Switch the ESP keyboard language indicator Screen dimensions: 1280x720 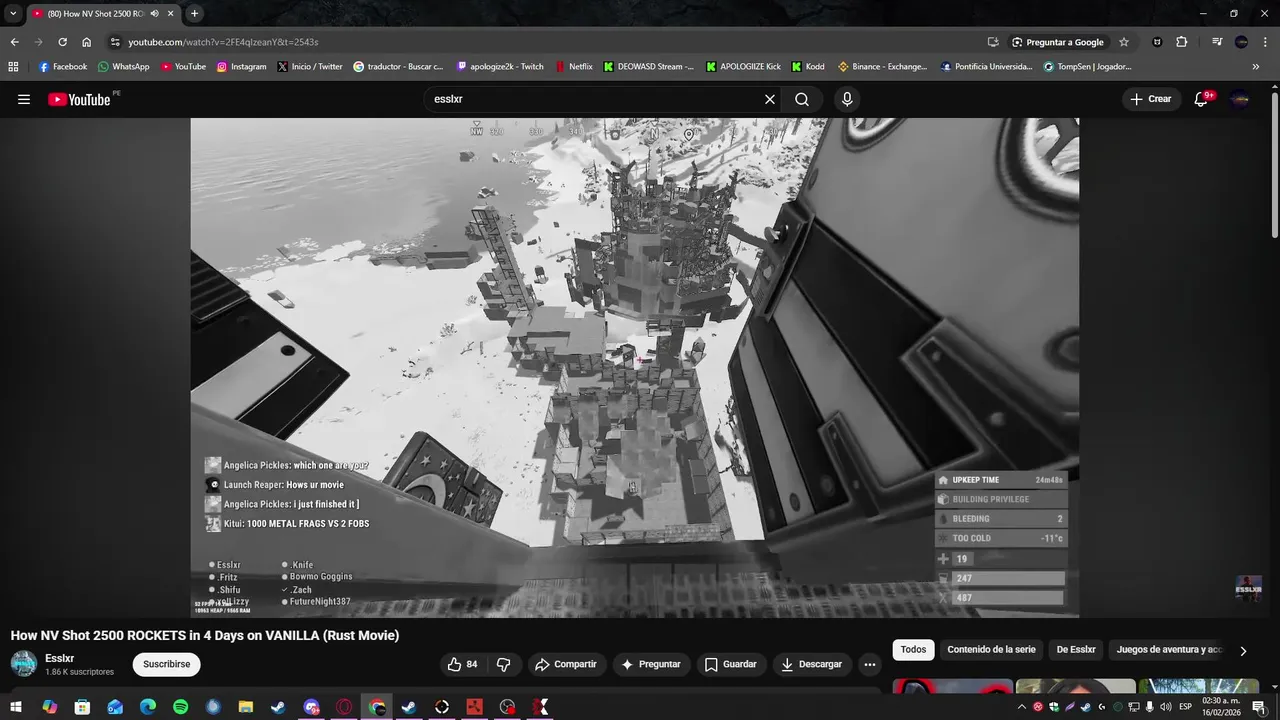1185,707
